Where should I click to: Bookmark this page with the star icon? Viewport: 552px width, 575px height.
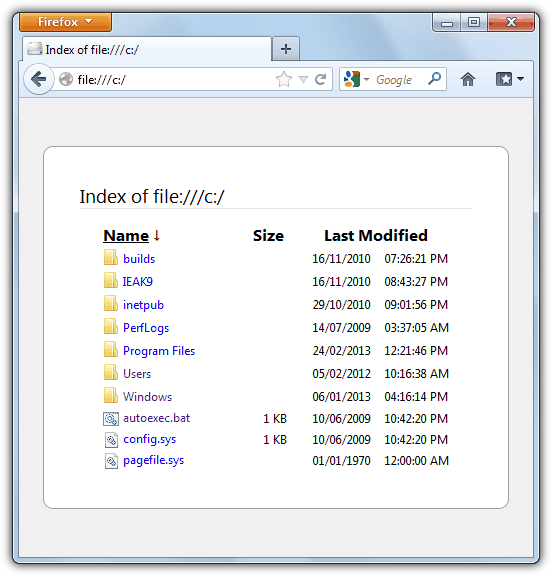[x=284, y=79]
